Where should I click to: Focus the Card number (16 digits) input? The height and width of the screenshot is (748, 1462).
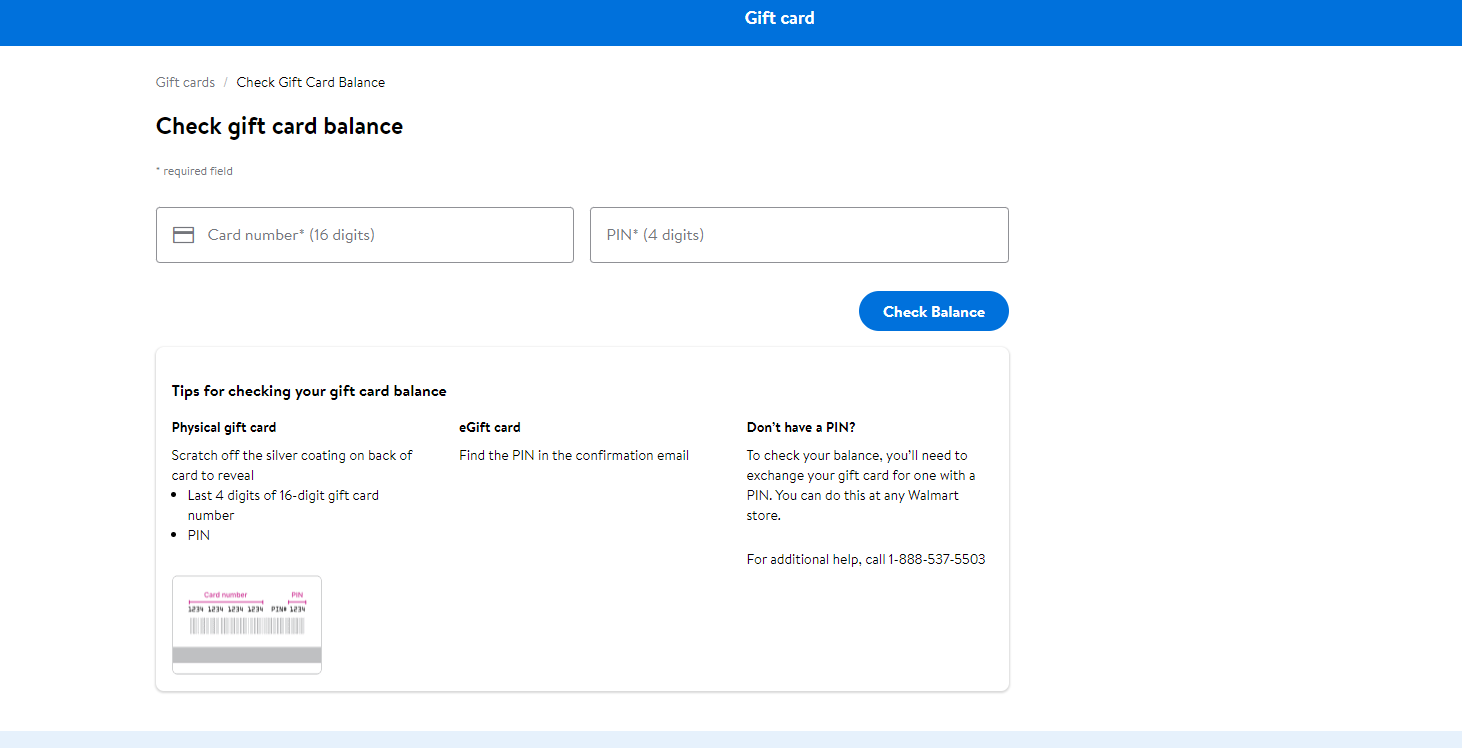pos(380,235)
